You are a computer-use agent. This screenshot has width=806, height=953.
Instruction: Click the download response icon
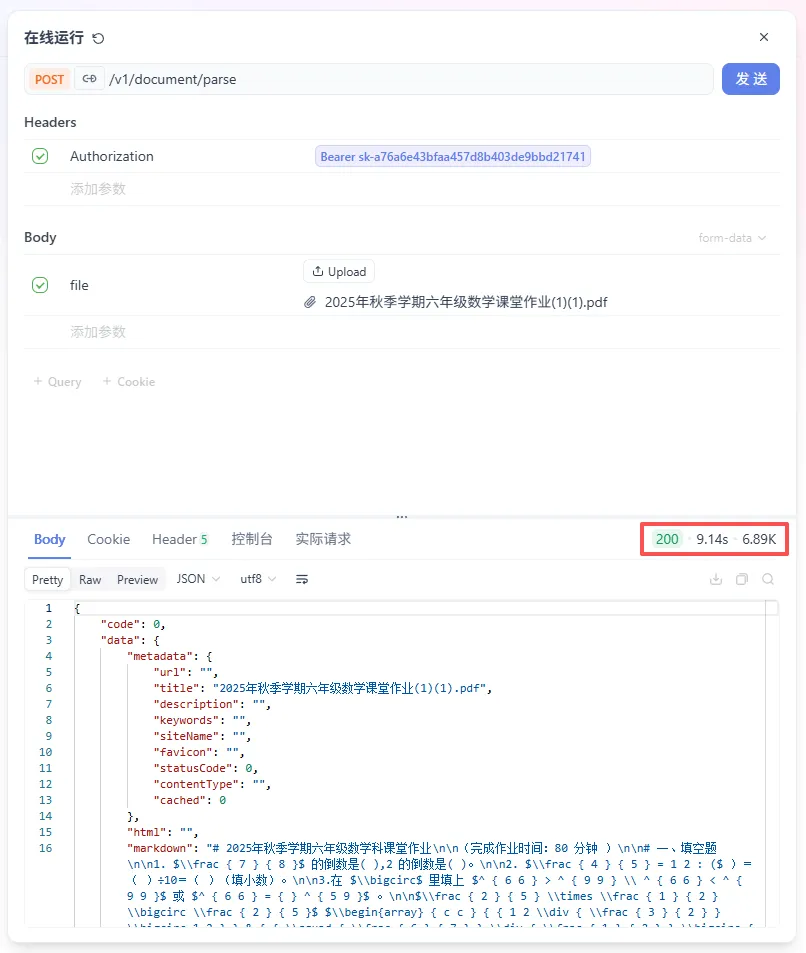click(716, 579)
